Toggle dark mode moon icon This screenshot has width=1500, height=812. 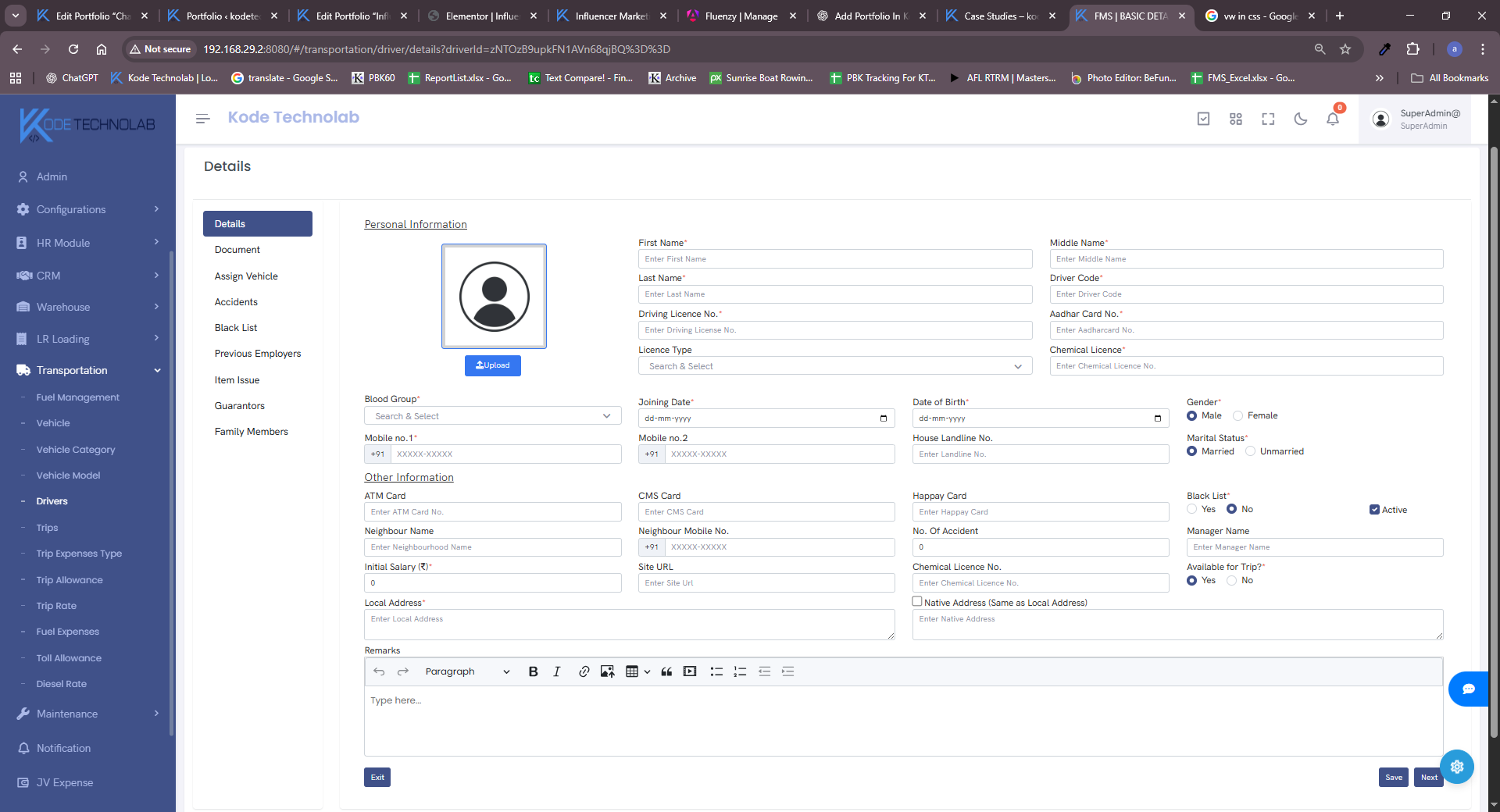pos(1301,119)
